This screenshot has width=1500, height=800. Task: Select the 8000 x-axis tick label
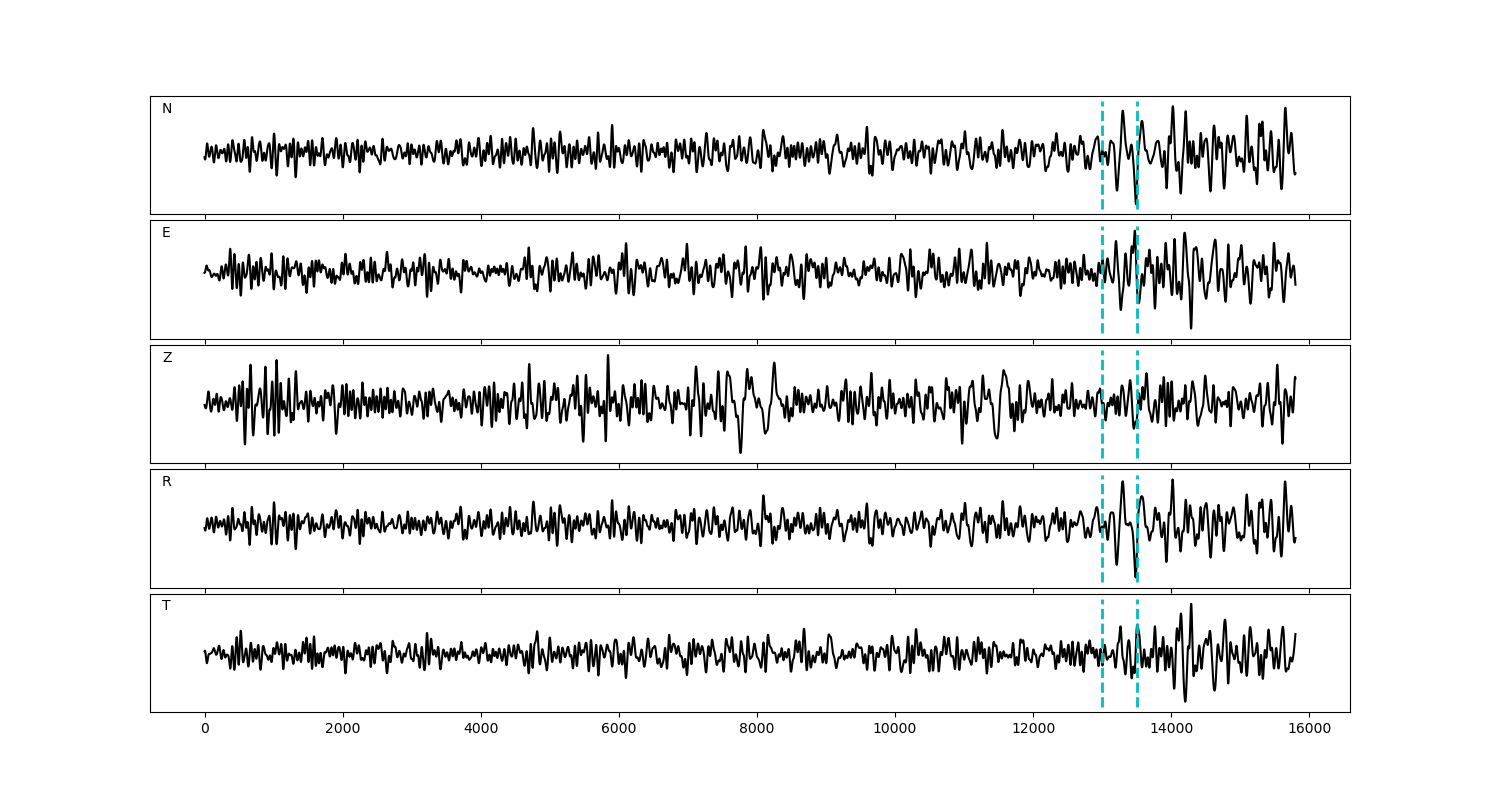(757, 730)
